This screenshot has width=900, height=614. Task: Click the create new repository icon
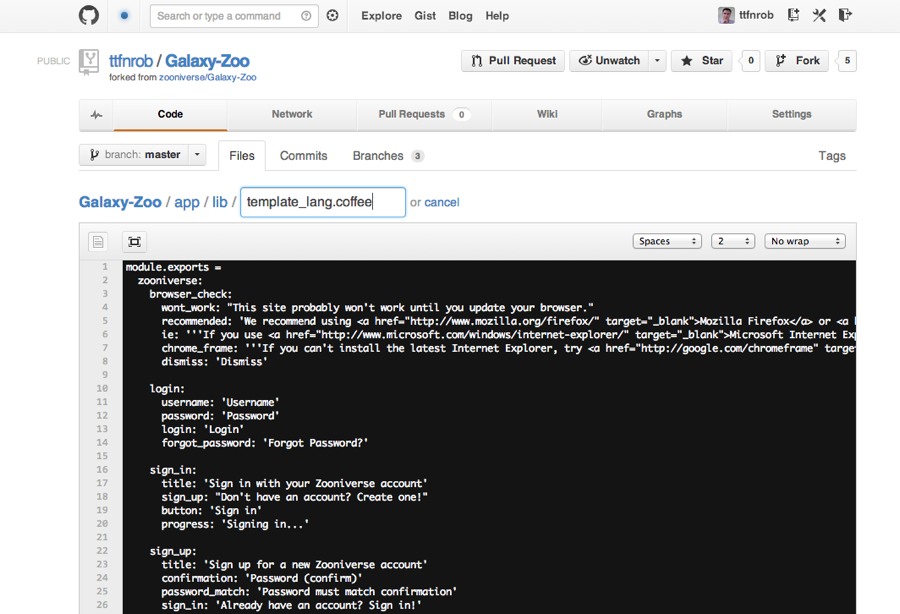[793, 15]
